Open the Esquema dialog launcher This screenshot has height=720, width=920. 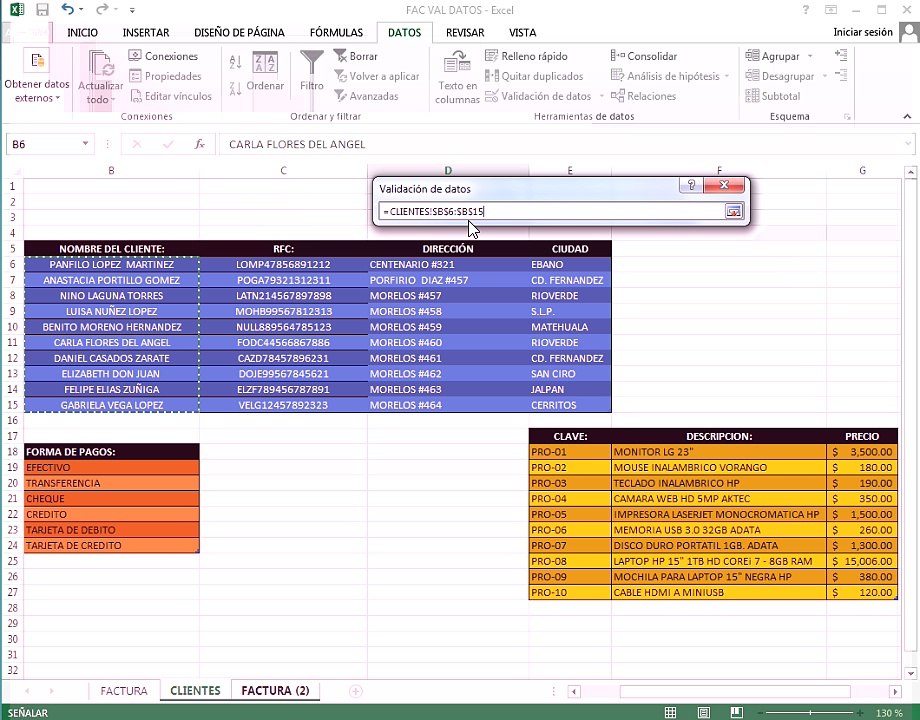(847, 117)
